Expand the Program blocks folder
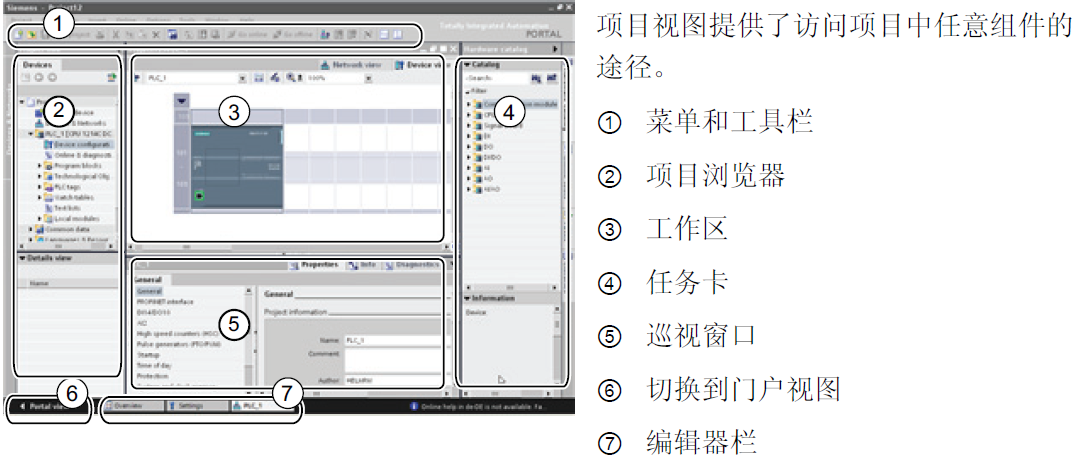The image size is (1079, 461). tap(39, 166)
